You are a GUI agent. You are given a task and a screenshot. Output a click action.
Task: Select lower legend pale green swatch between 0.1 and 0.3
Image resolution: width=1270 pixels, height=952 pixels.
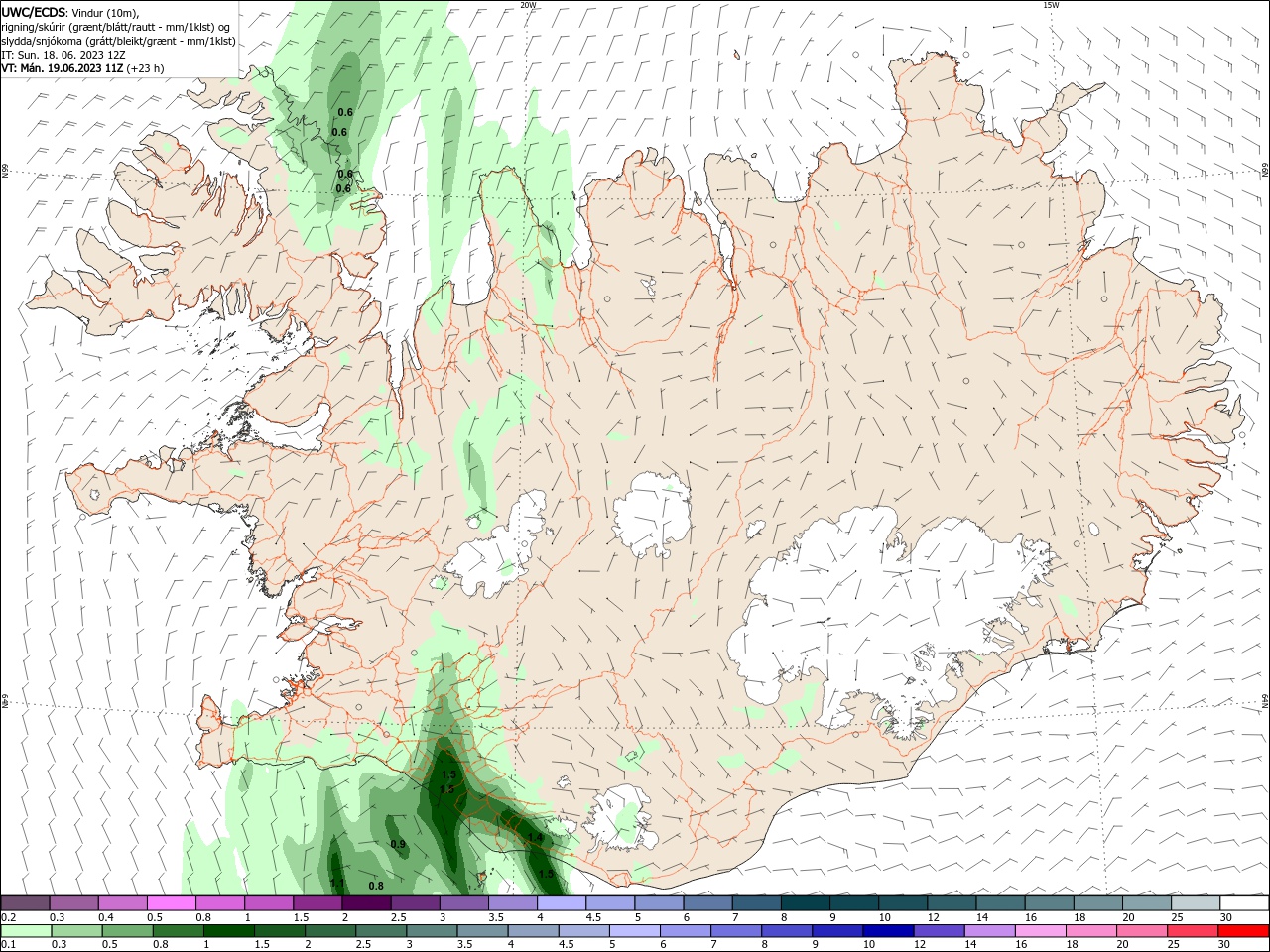(x=26, y=931)
